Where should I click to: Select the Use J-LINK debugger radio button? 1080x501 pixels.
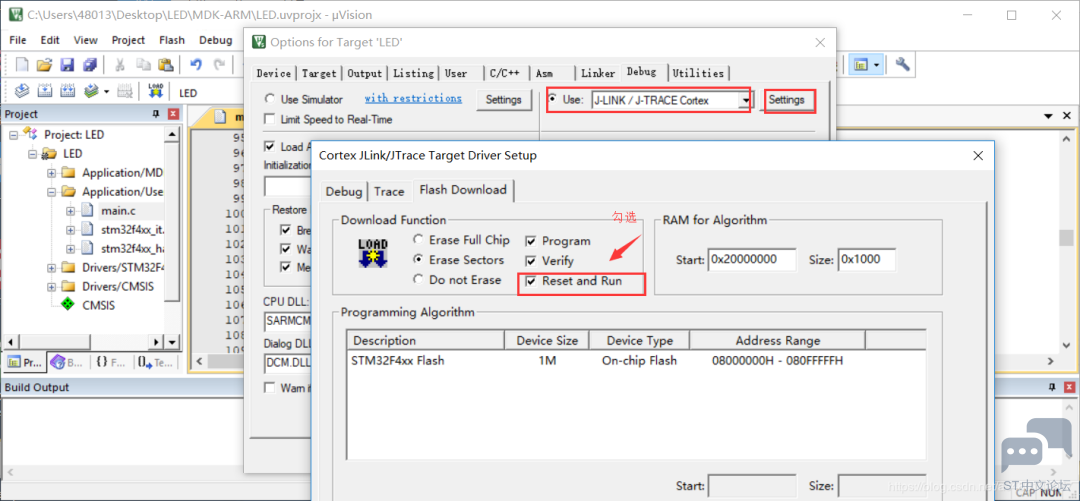click(553, 99)
